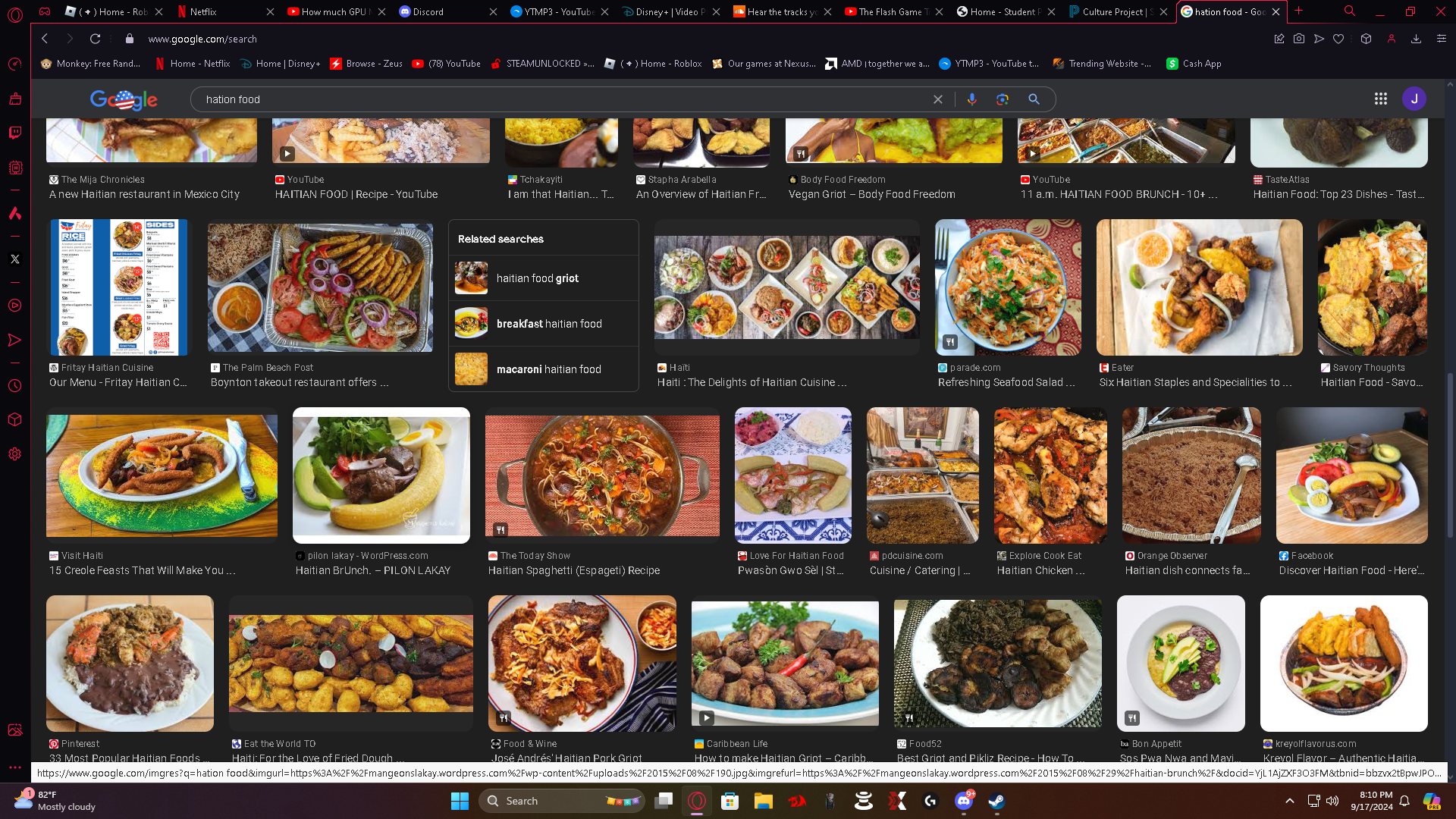This screenshot has width=1456, height=819.
Task: Open Opera easy setup menu
Action: click(x=1442, y=39)
